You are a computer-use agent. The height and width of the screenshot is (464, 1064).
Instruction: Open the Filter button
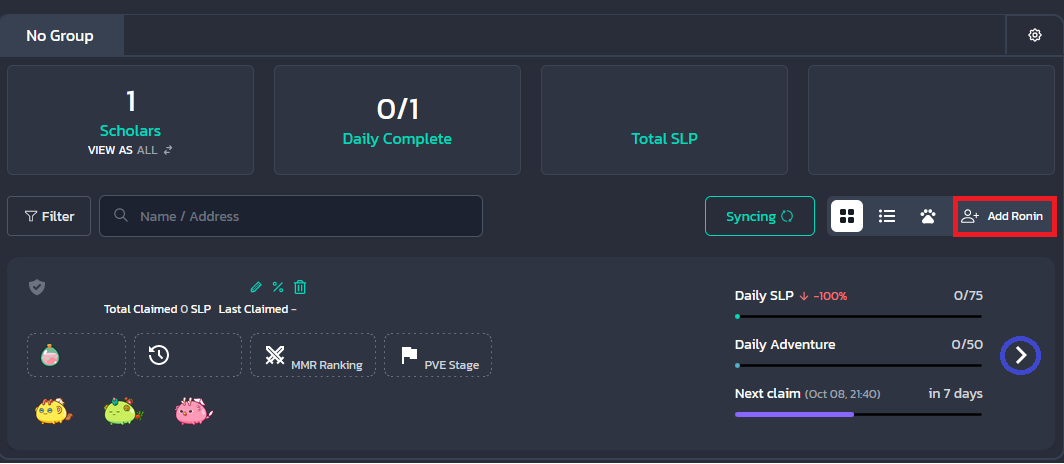coord(49,216)
